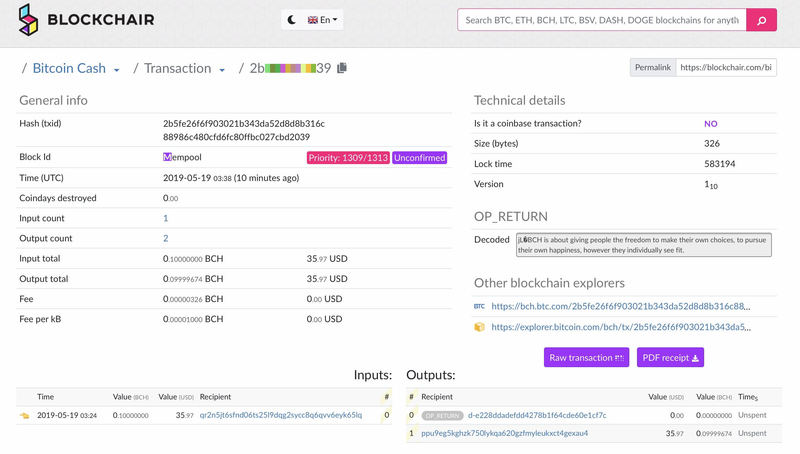Click the colored hash strip in the breadcrumb
This screenshot has width=800, height=454.
pyautogui.click(x=290, y=68)
